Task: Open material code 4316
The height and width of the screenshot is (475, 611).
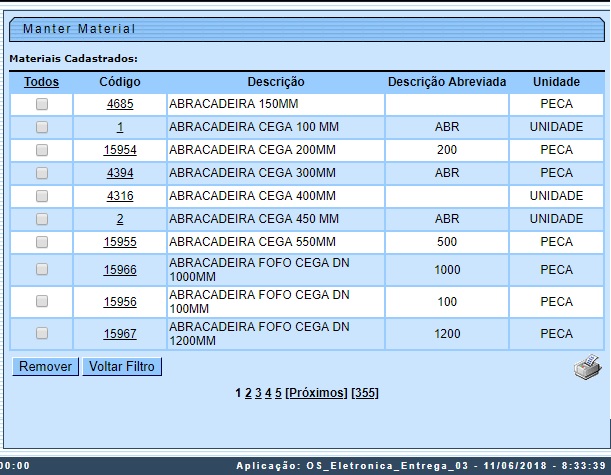Action: pos(120,196)
